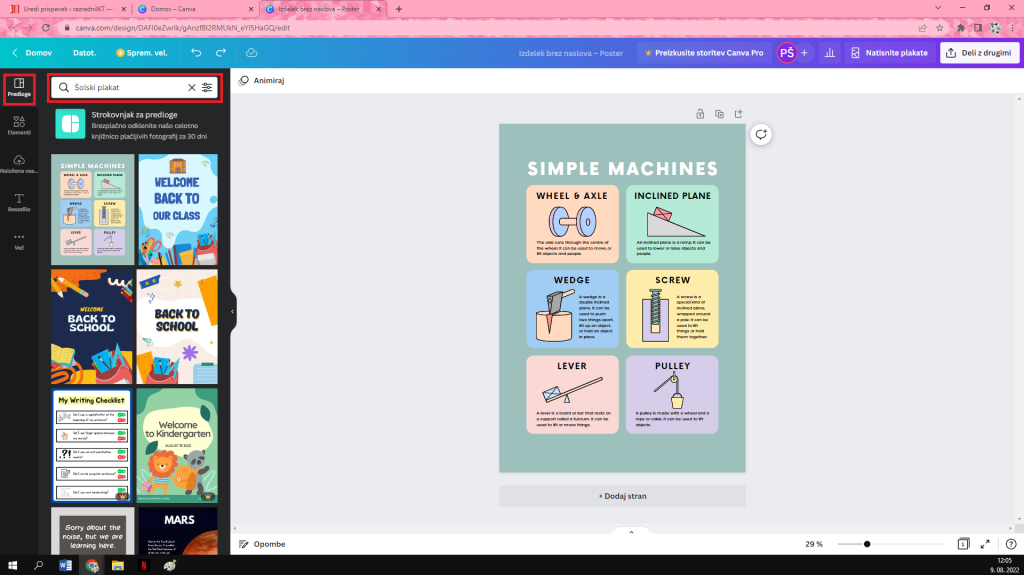Image resolution: width=1024 pixels, height=575 pixels.
Task: Select the INCLINED PLANE card heading
Action: (672, 195)
